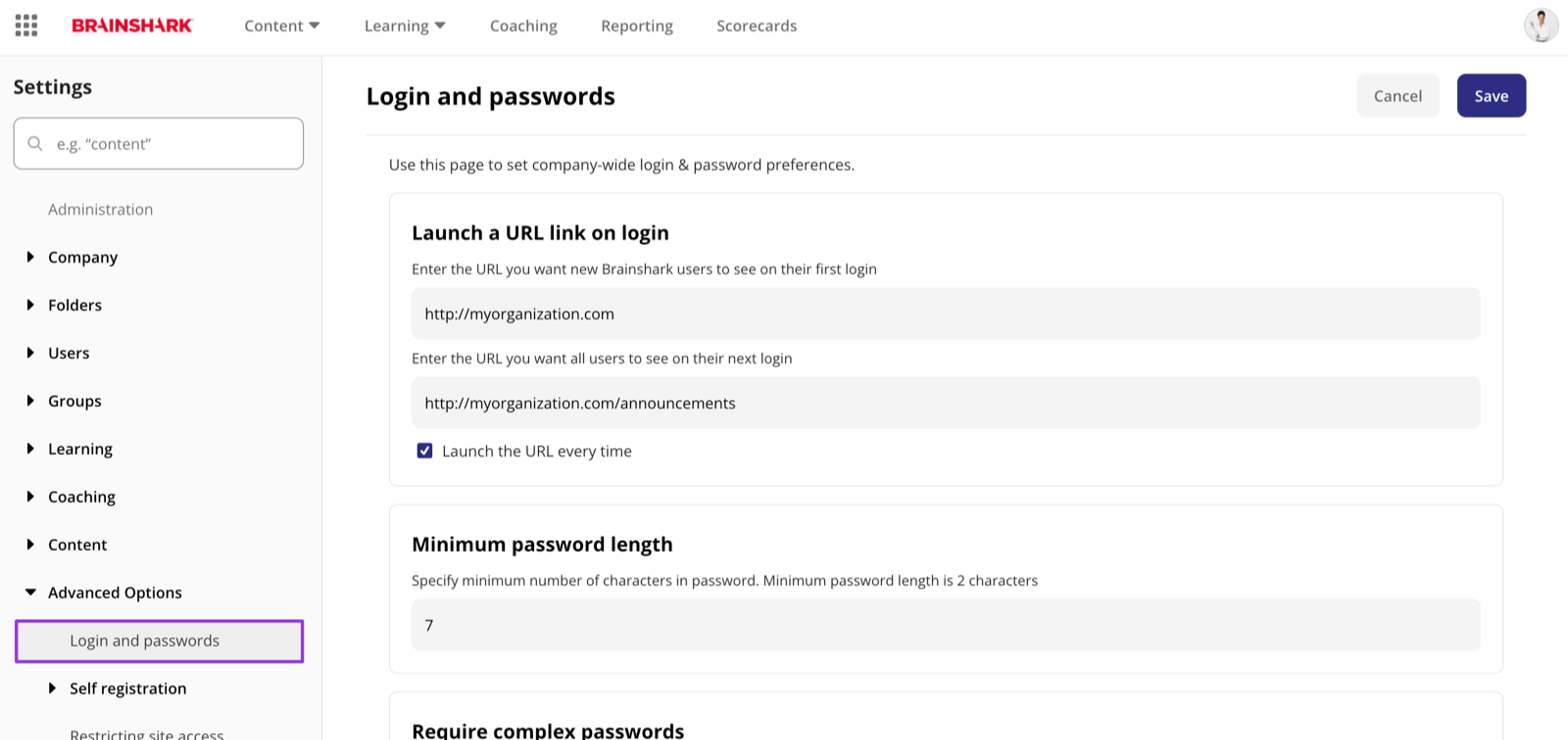Collapse the Advanced Options arrow
This screenshot has width=1568, height=740.
click(x=30, y=592)
